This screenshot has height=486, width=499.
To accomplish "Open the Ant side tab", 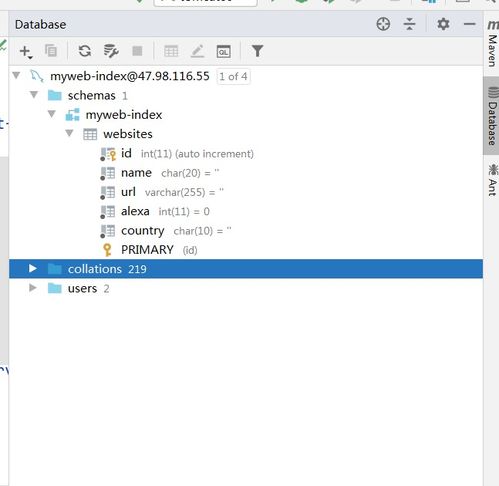I will [492, 180].
